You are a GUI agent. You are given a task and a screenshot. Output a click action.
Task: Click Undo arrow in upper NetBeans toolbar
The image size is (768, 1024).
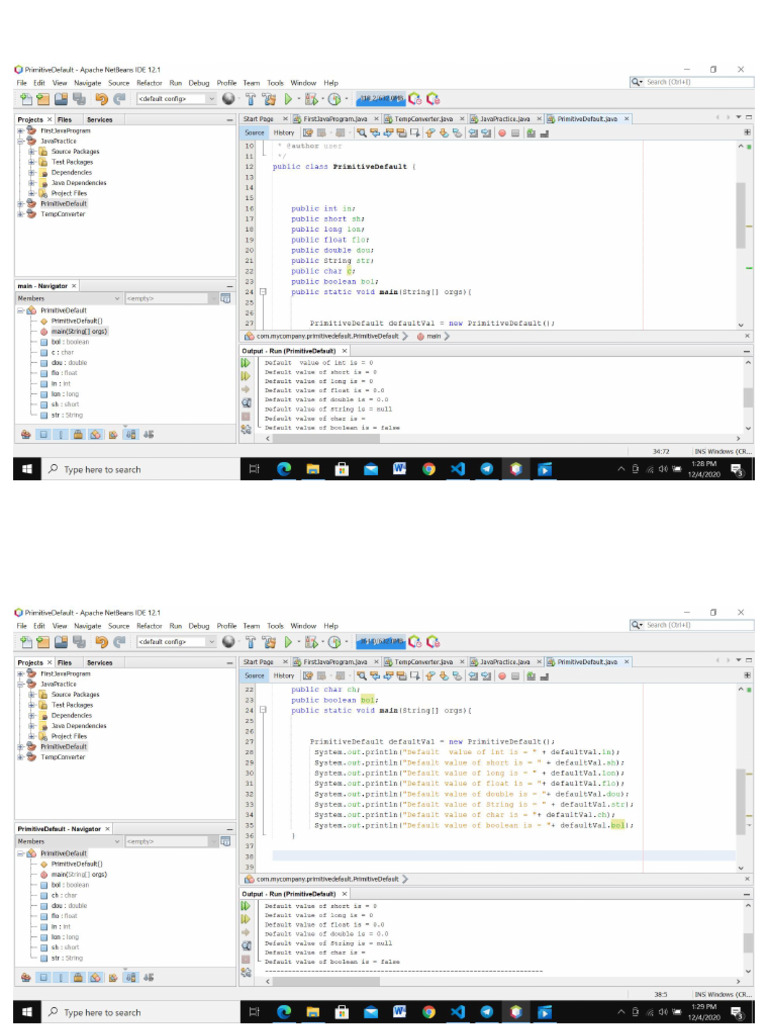(101, 99)
